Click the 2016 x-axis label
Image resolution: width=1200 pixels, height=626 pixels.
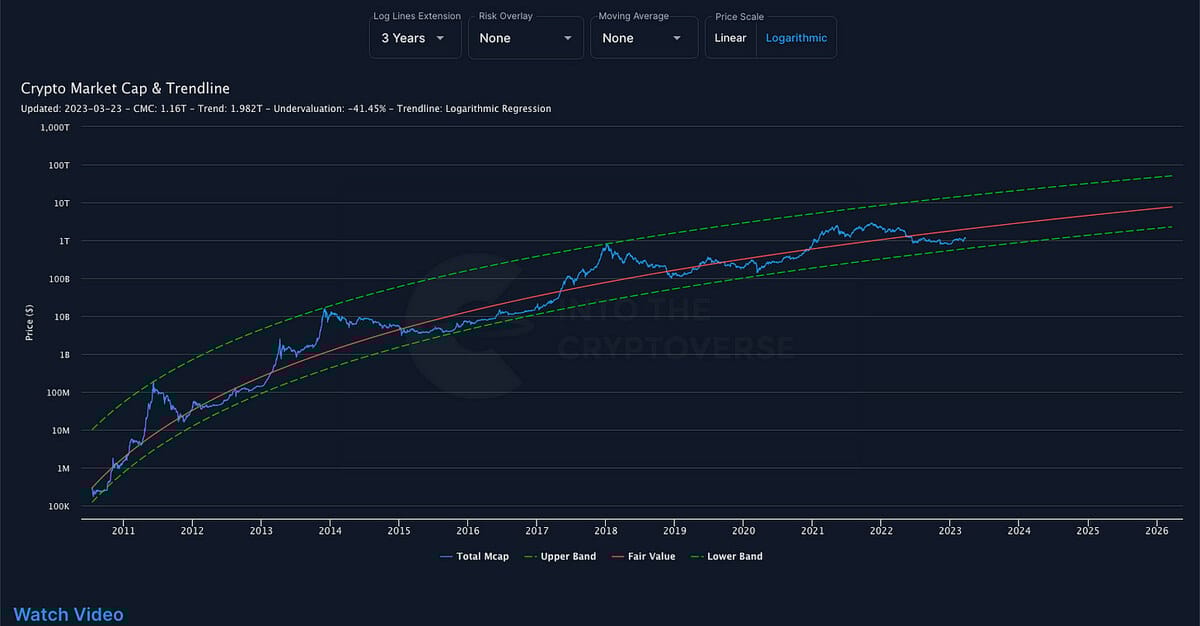[x=468, y=531]
